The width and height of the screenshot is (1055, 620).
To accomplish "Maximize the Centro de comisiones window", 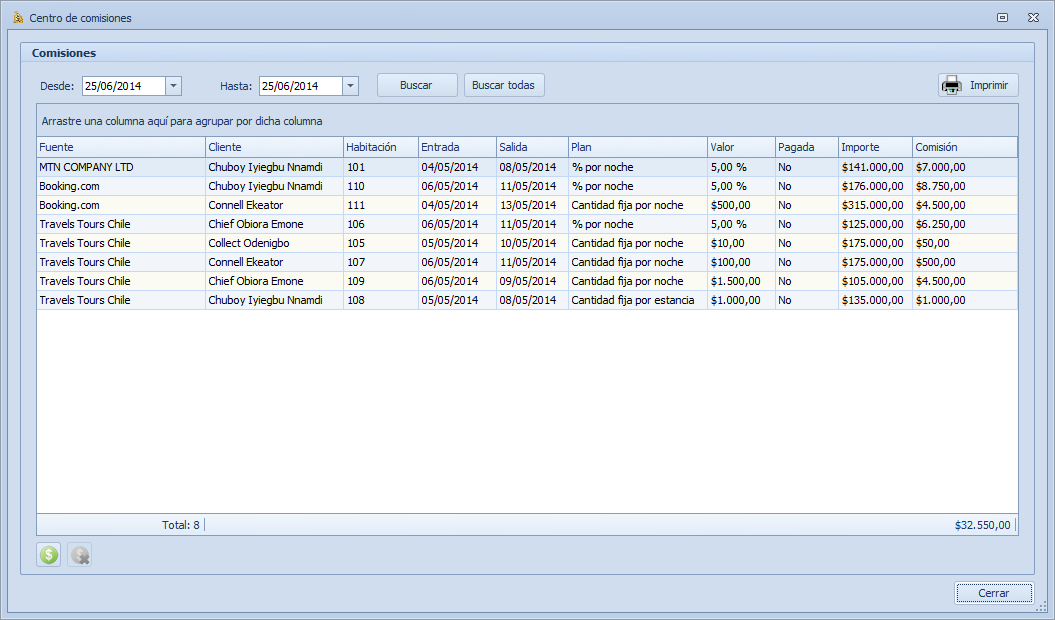I will [1002, 18].
